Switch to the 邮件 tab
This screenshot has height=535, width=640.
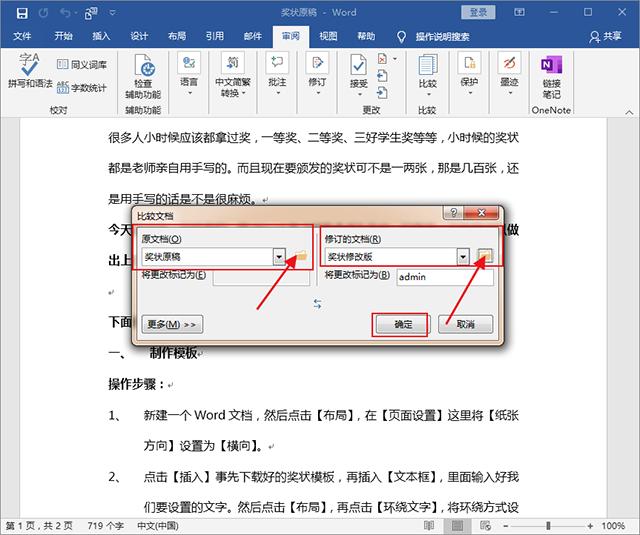coord(253,36)
